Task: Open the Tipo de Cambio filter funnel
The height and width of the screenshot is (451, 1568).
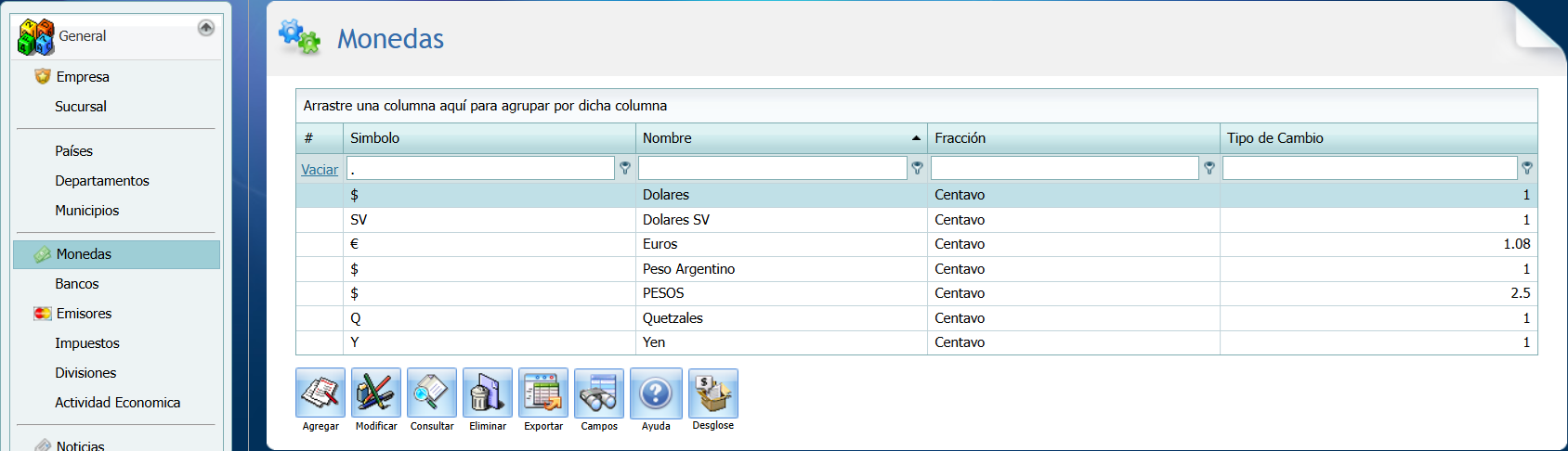Action: pyautogui.click(x=1527, y=168)
